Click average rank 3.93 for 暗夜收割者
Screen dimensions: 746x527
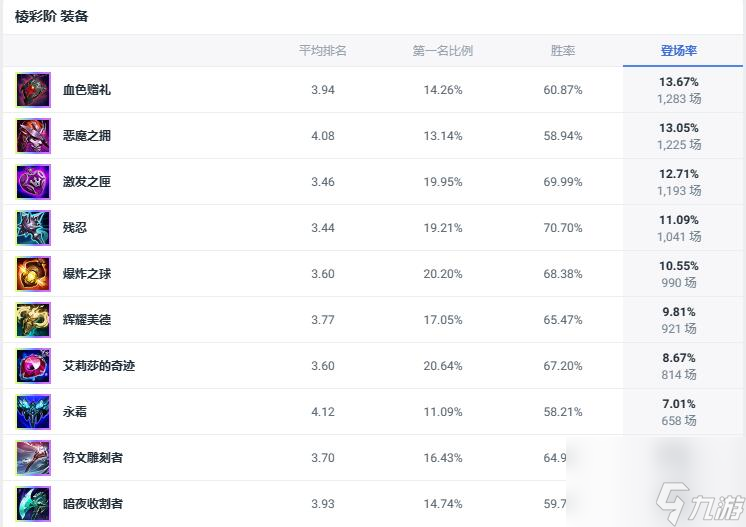(x=323, y=504)
